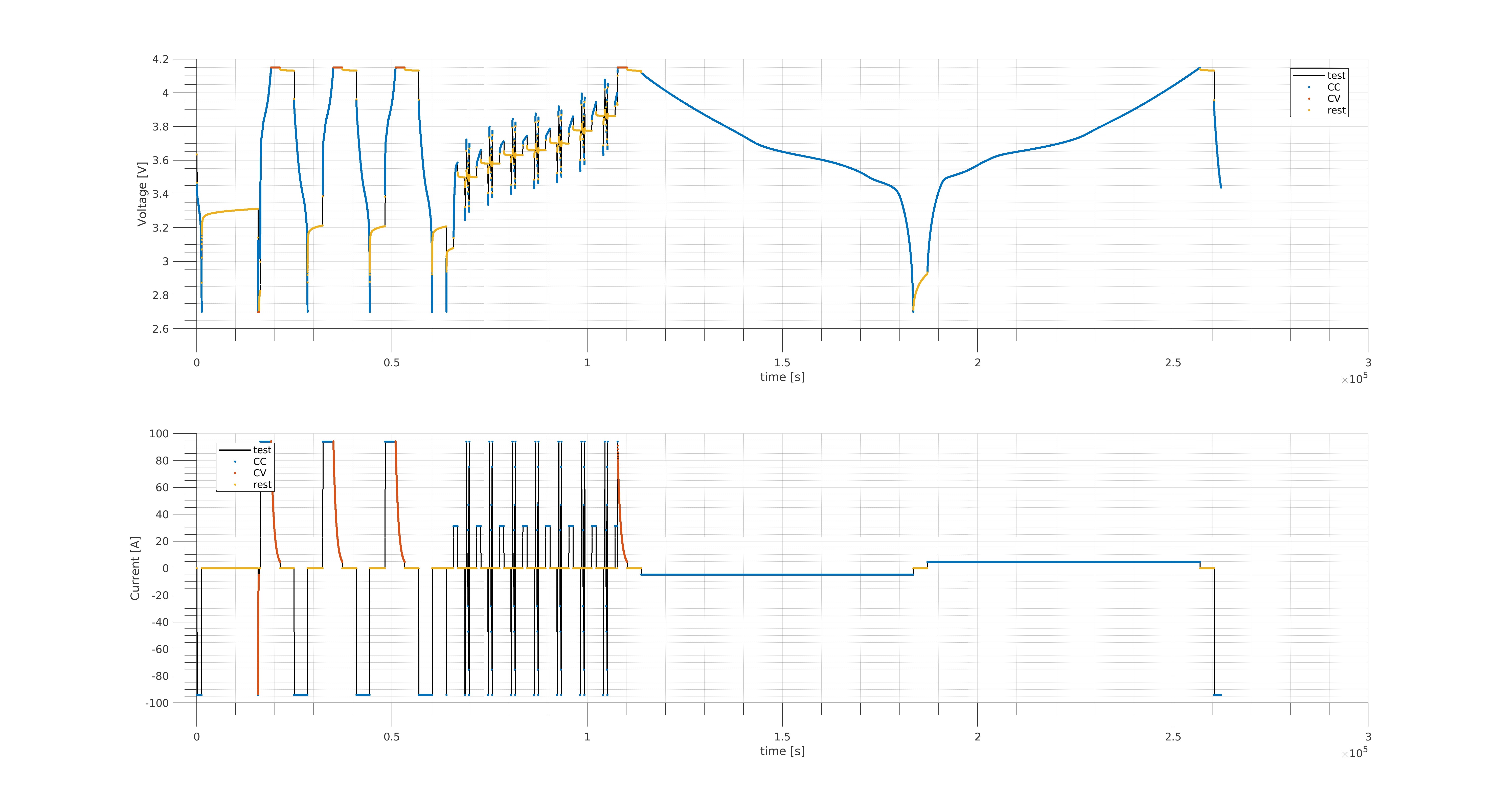Viewport: 1512px width, 790px height.
Task: Click 'time [s]' label under current plot
Action: click(782, 751)
